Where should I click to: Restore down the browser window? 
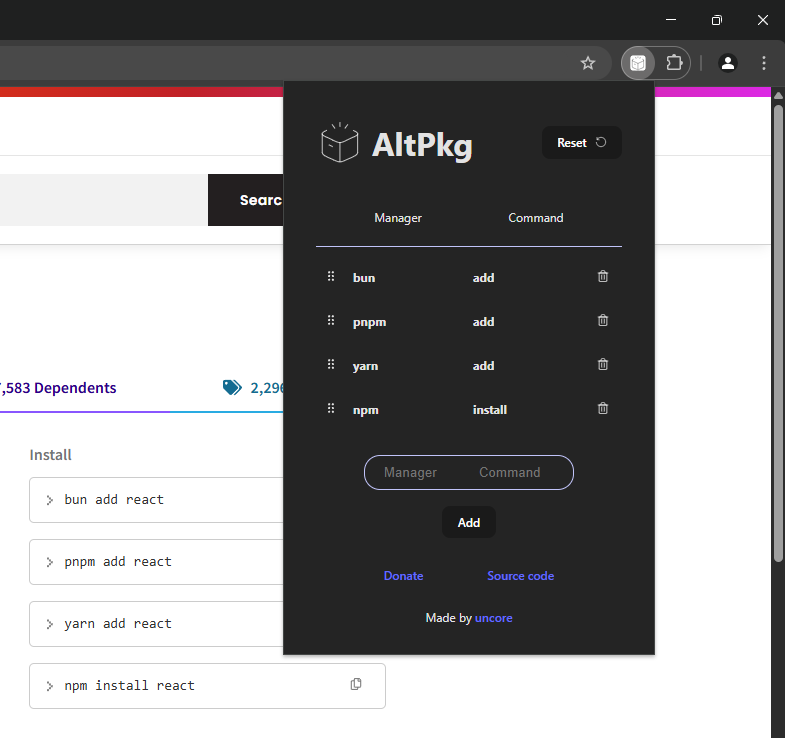(717, 20)
